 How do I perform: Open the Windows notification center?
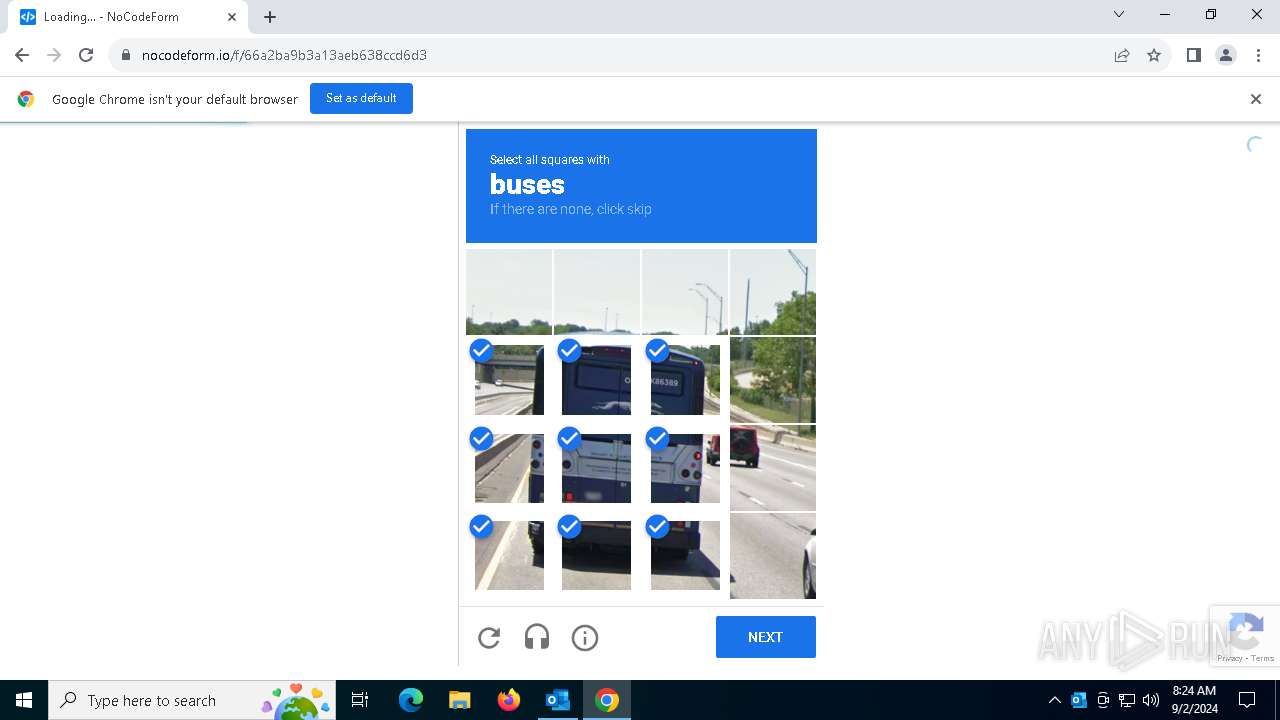(x=1247, y=700)
